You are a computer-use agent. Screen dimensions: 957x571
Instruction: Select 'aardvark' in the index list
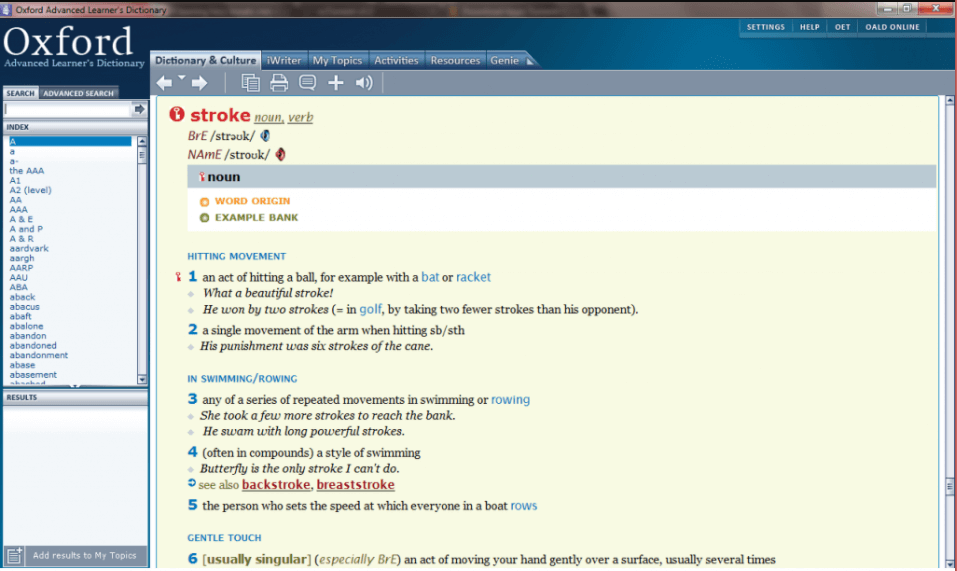(29, 249)
